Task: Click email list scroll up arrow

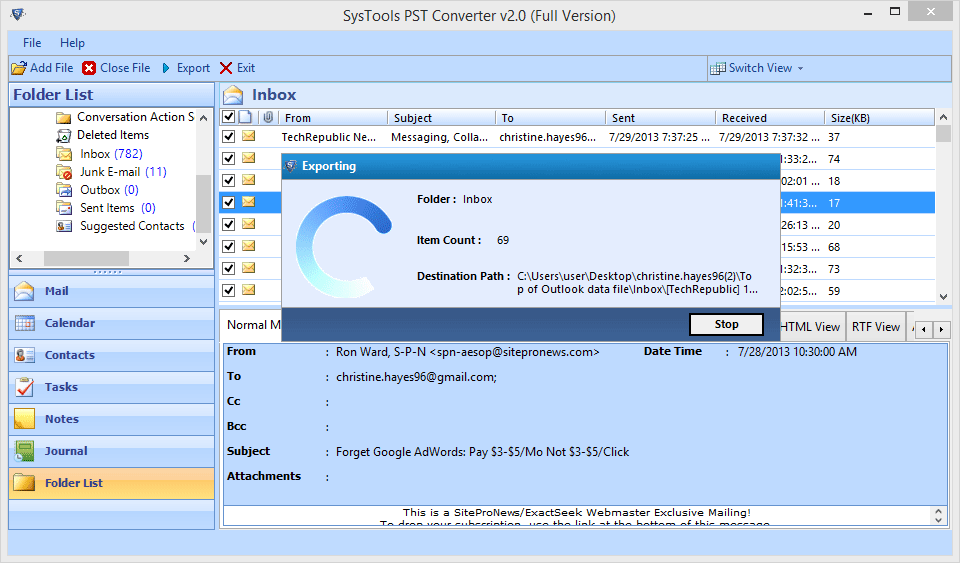Action: click(943, 117)
